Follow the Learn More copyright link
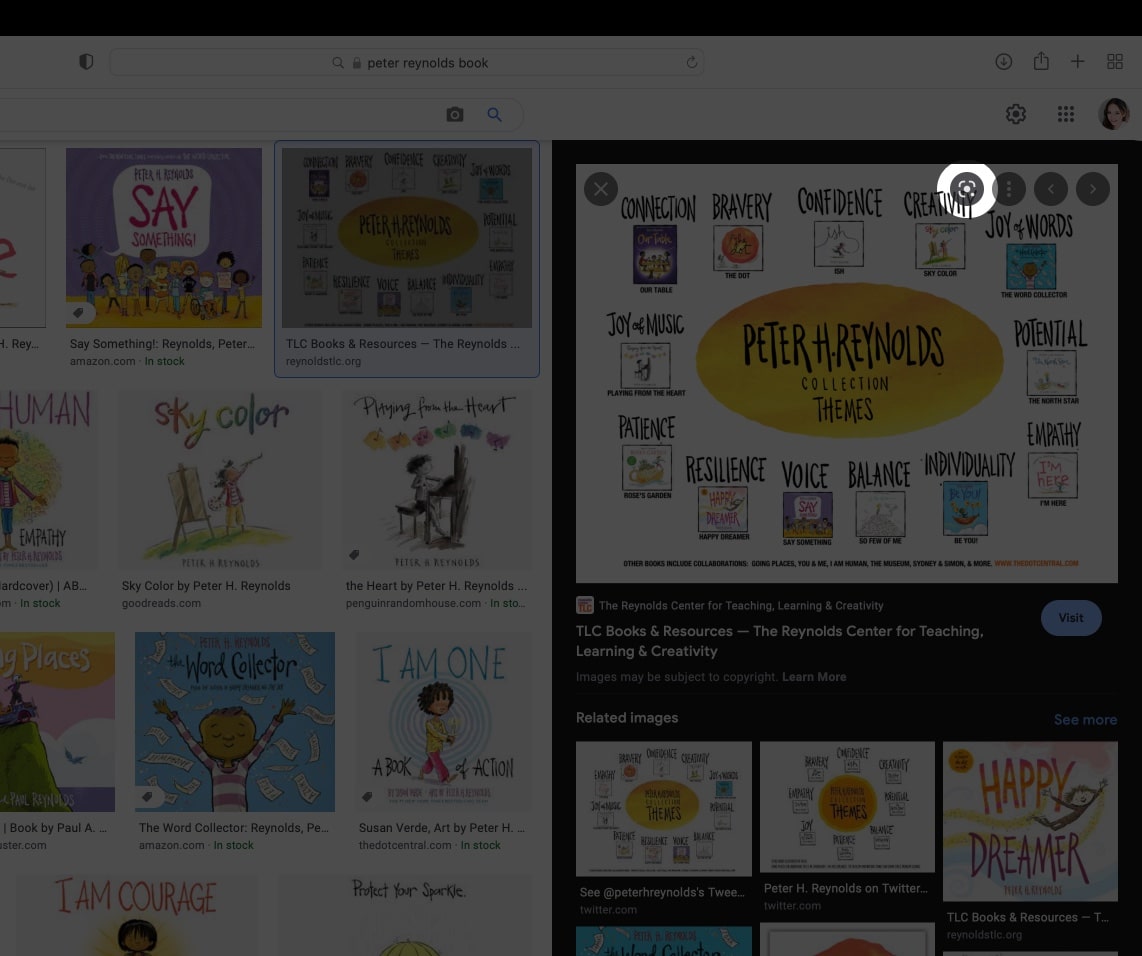The image size is (1142, 956). [x=814, y=677]
